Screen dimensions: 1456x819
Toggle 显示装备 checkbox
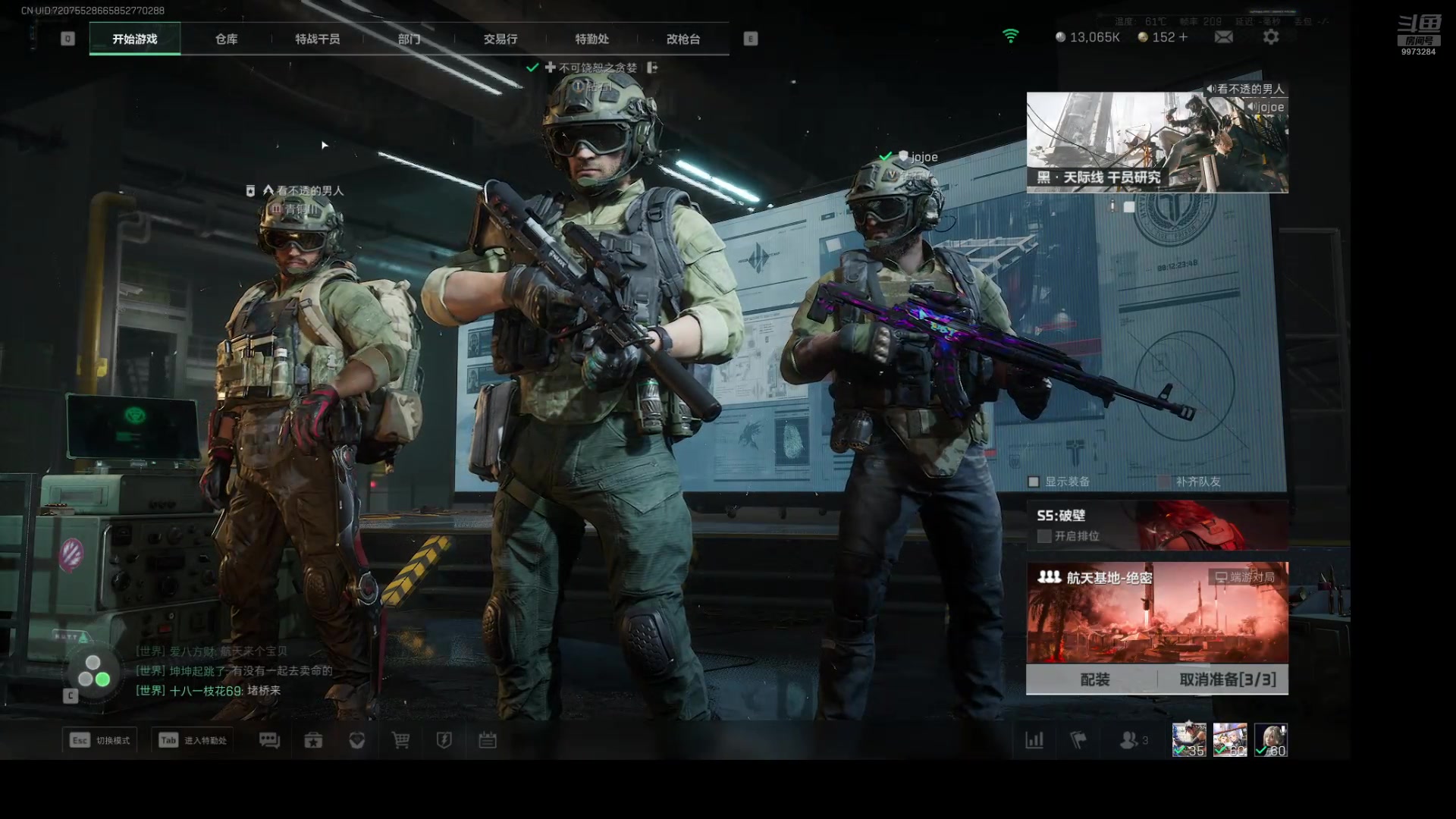coord(1034,482)
